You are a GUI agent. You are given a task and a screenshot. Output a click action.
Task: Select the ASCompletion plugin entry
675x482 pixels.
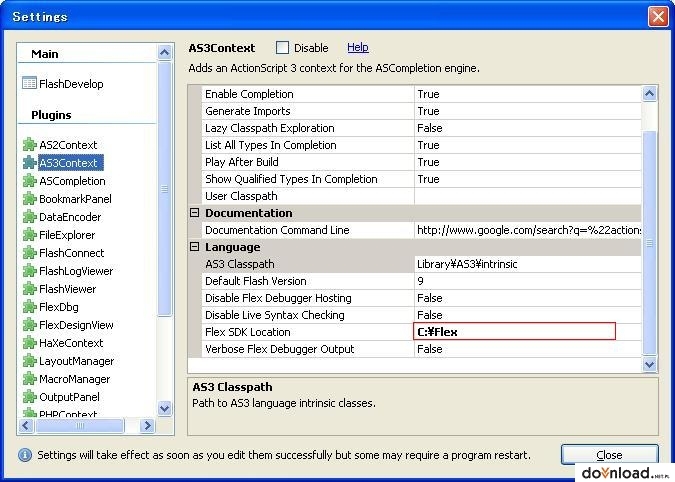click(x=72, y=181)
